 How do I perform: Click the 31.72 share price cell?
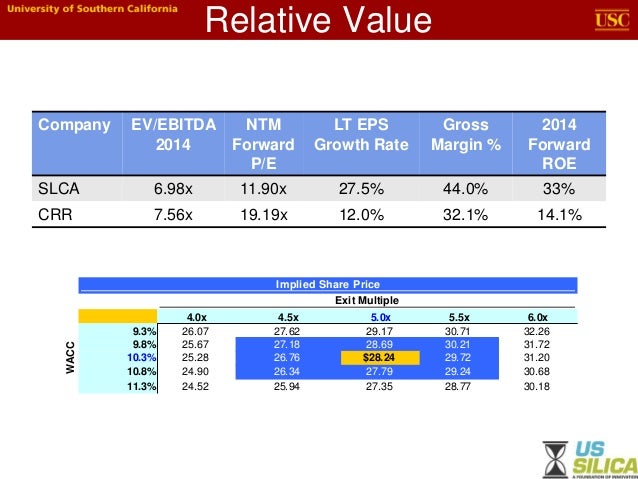pos(537,344)
